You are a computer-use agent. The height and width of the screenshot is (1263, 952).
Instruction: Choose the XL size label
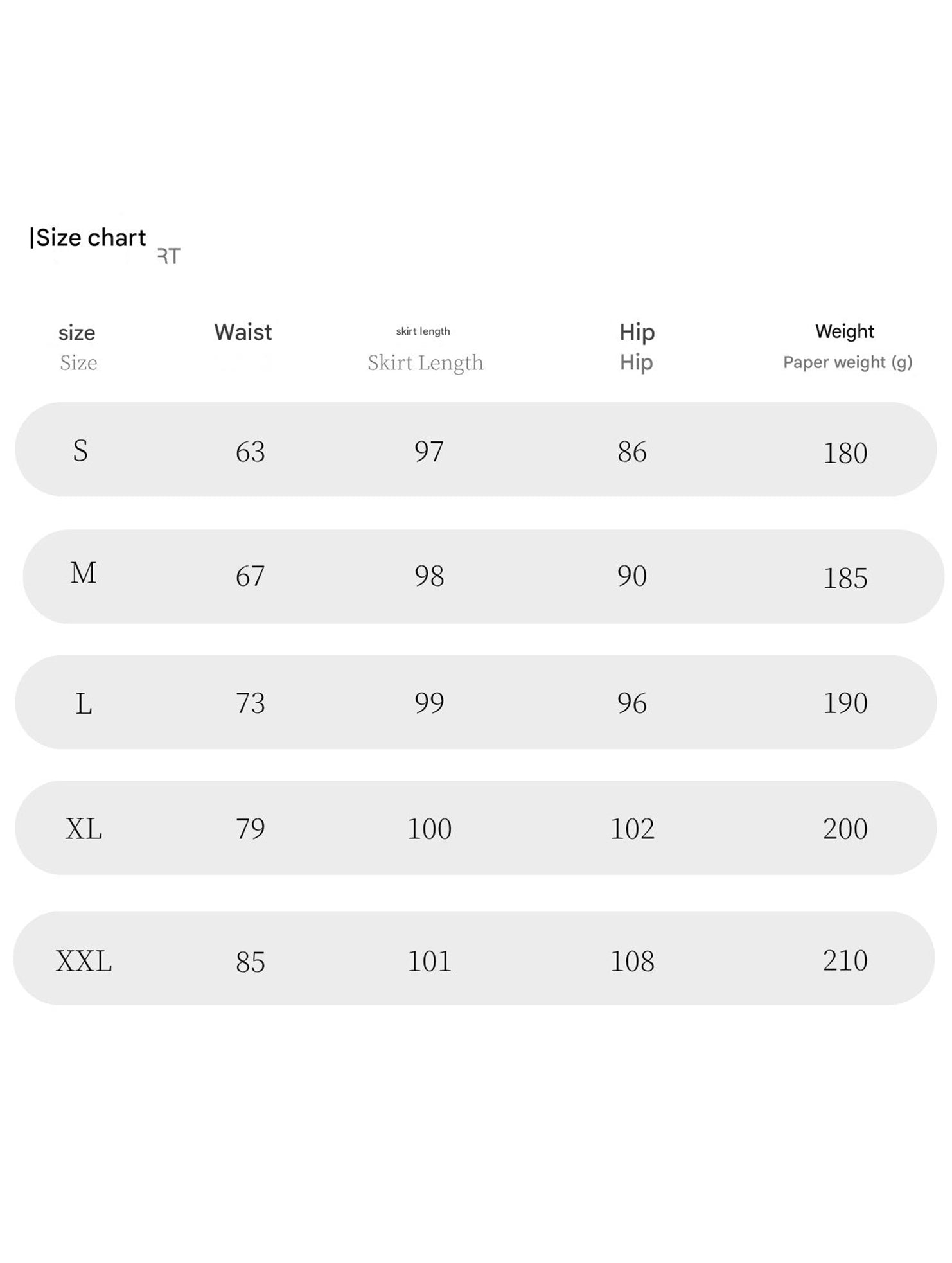[x=84, y=829]
